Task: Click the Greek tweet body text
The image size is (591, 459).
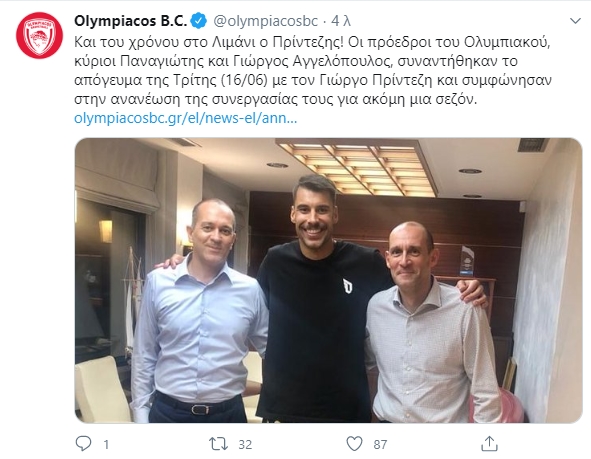Action: [x=313, y=70]
